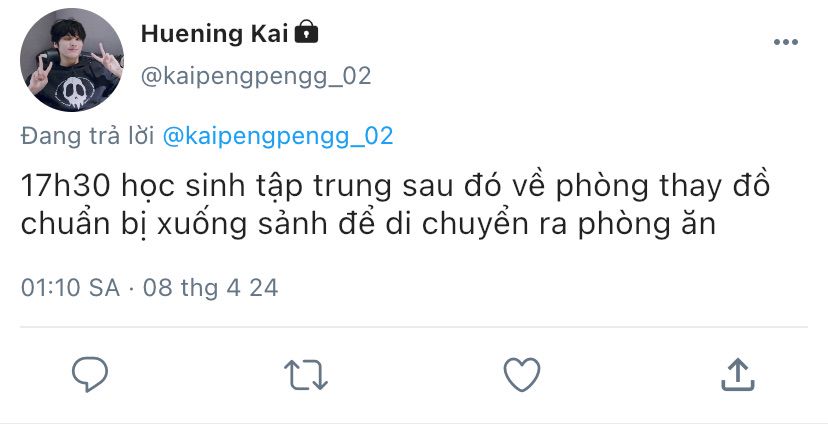Click the tweet line starting with "chuẩn bị xuống sảnh"

[x=368, y=224]
